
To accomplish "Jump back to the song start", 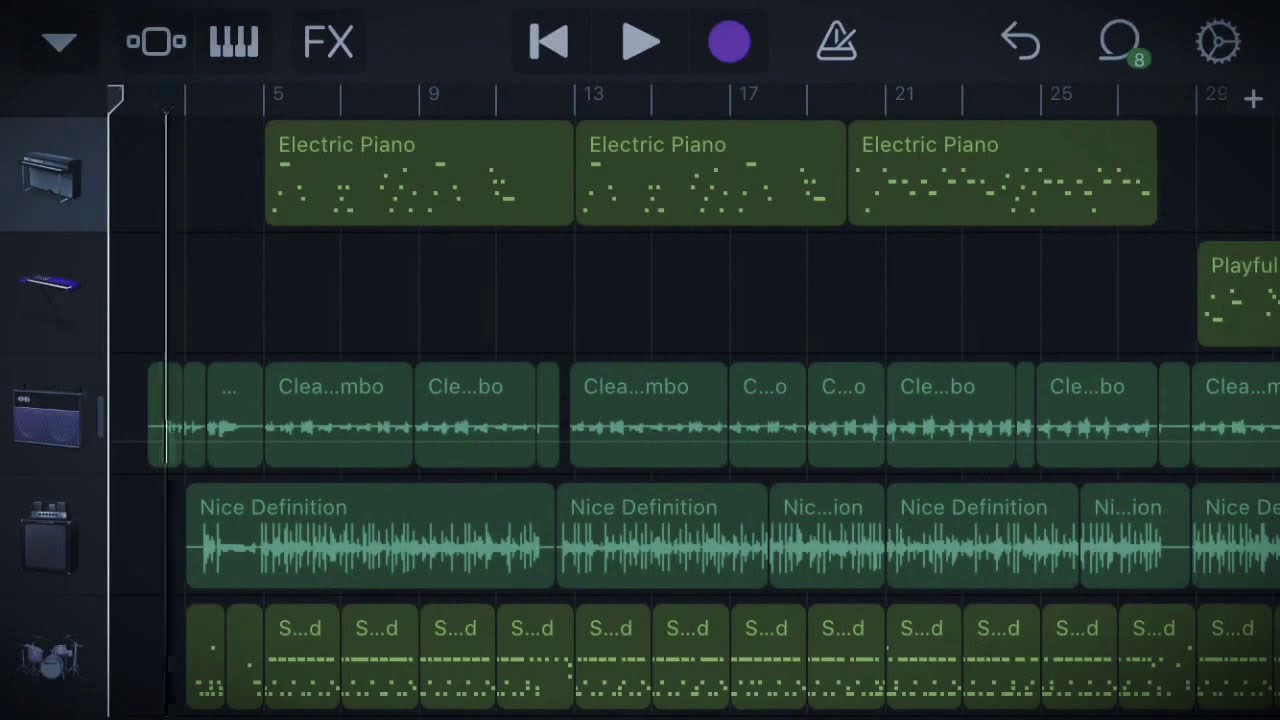I will [549, 42].
